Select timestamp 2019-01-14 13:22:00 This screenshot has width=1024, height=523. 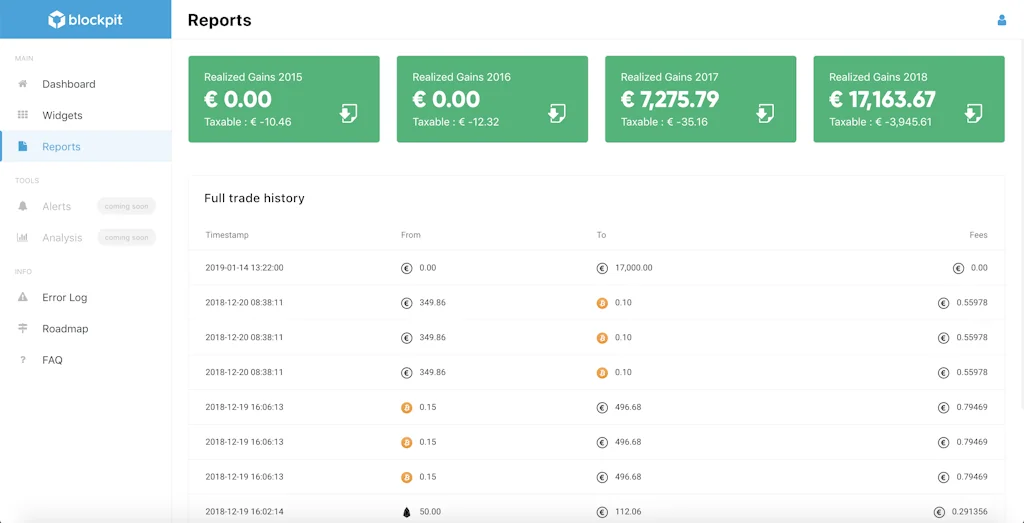244,268
